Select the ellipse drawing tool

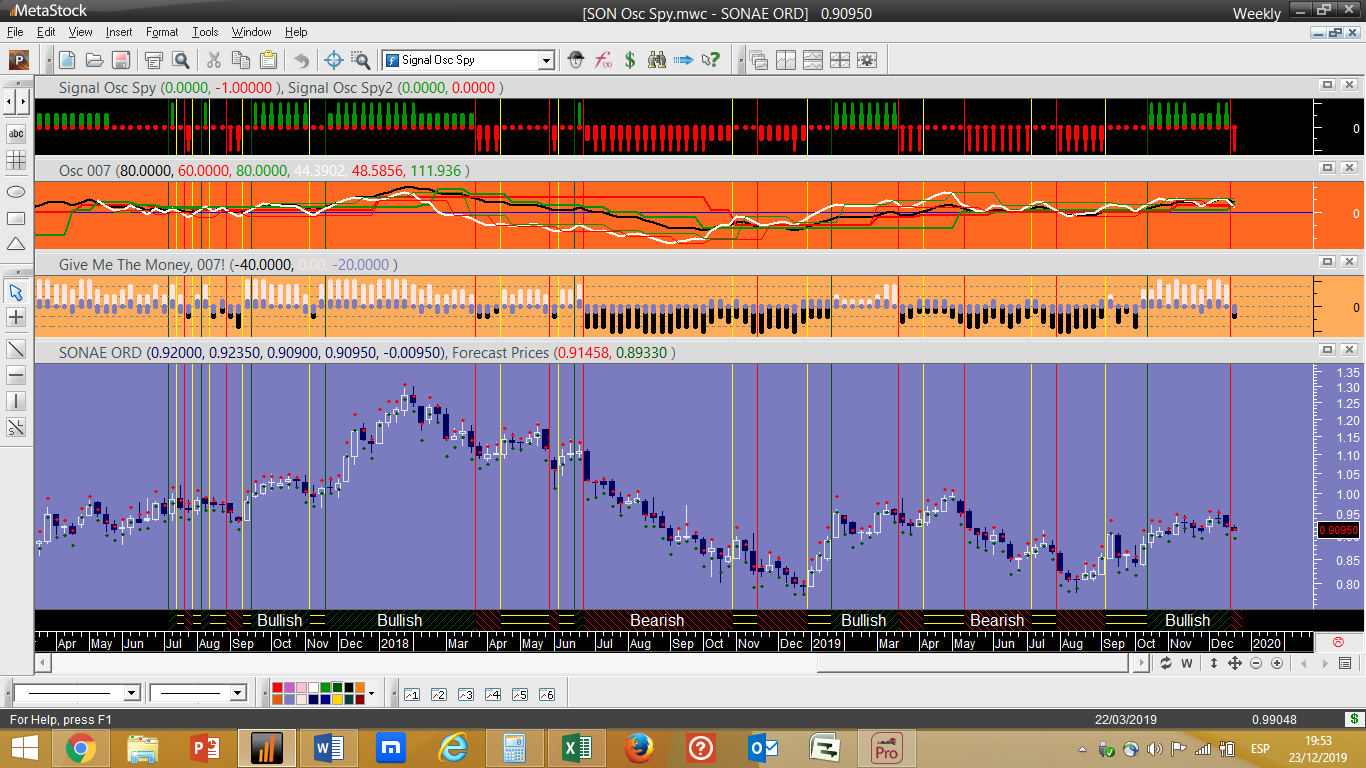[x=16, y=191]
